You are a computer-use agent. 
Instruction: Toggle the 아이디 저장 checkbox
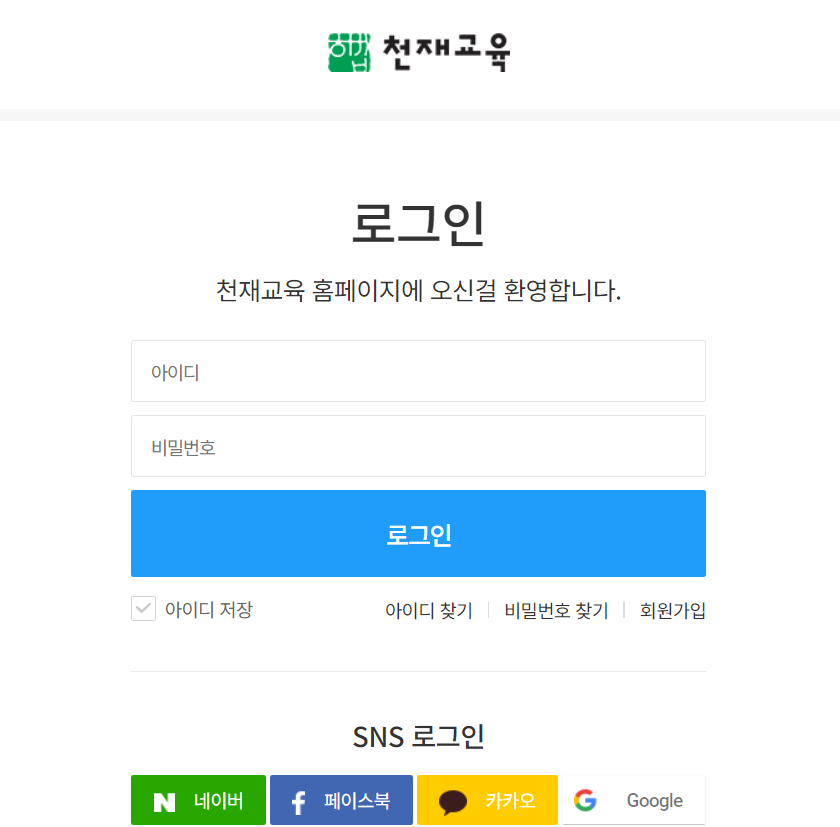(143, 608)
